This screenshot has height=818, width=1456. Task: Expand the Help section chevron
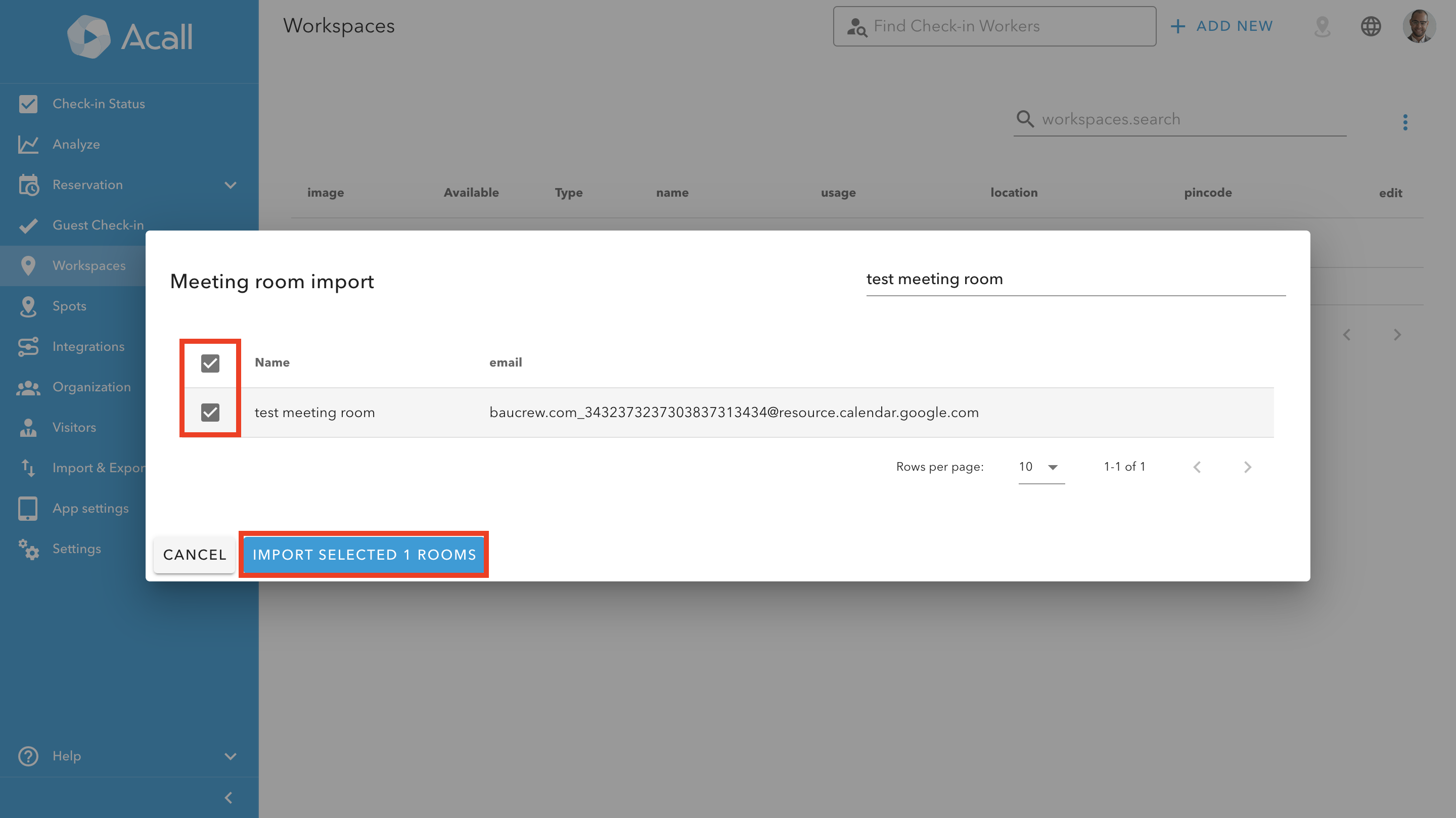(x=230, y=756)
